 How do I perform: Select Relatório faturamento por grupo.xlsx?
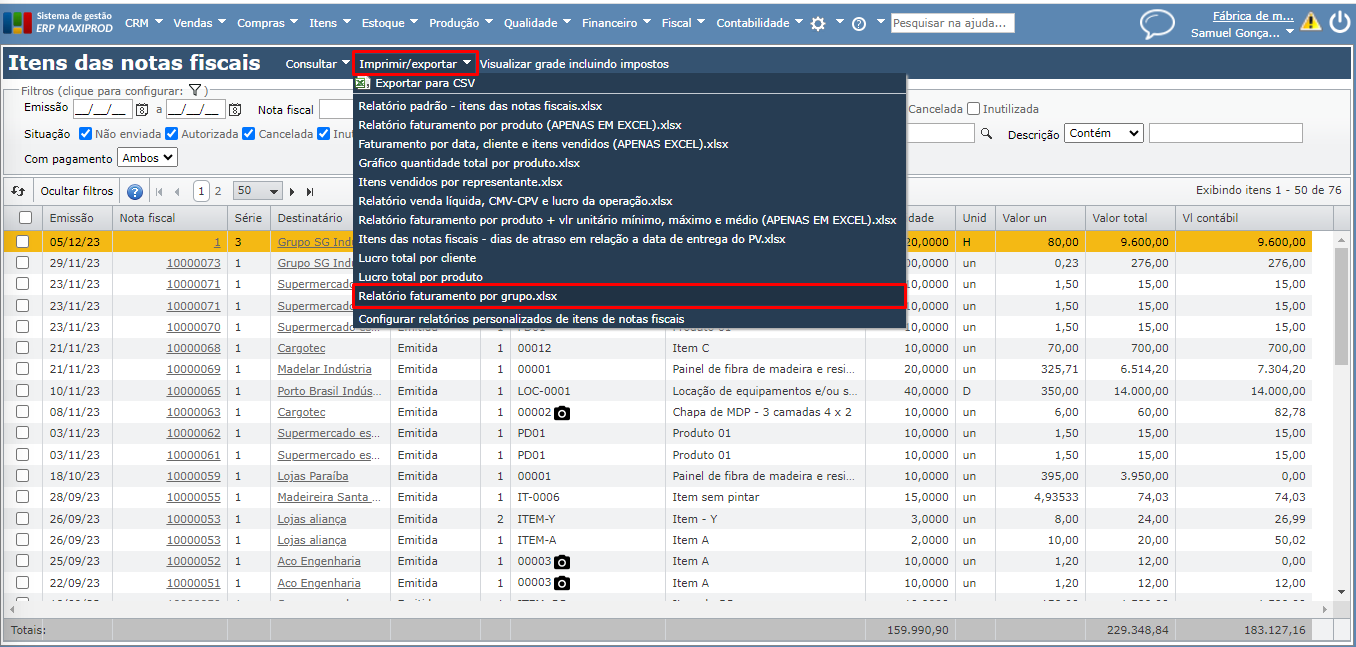coord(458,296)
